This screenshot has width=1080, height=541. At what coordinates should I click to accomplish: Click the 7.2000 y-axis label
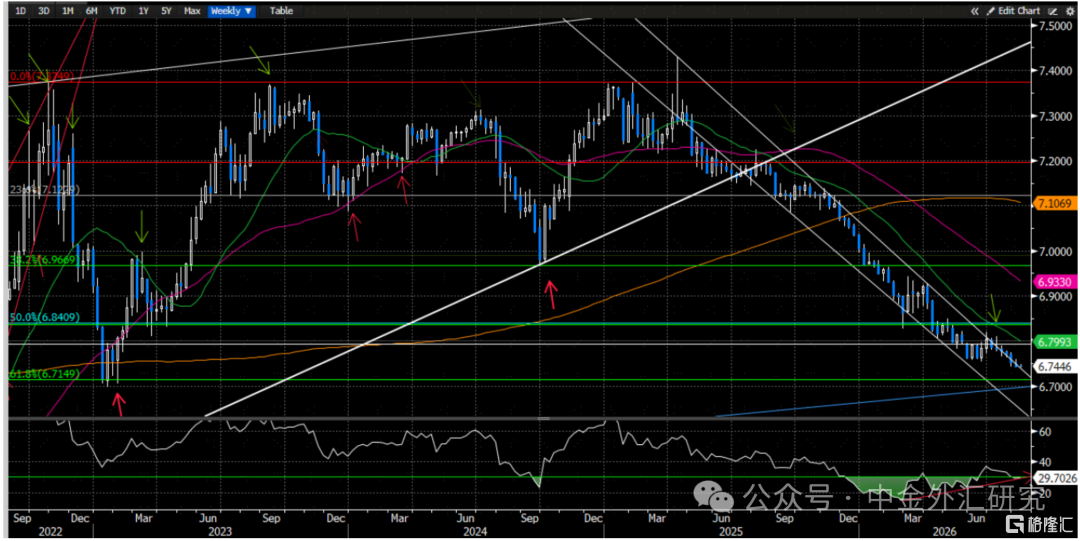(x=1055, y=161)
